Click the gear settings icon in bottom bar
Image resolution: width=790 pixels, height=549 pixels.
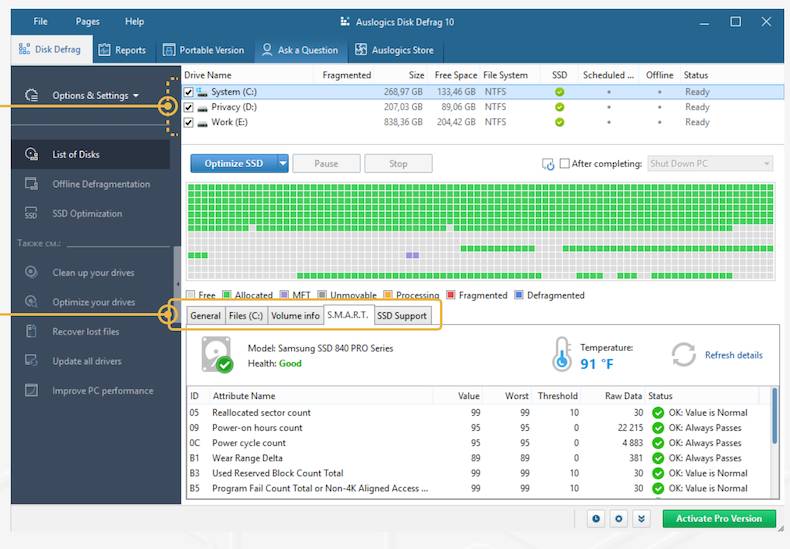click(x=619, y=518)
